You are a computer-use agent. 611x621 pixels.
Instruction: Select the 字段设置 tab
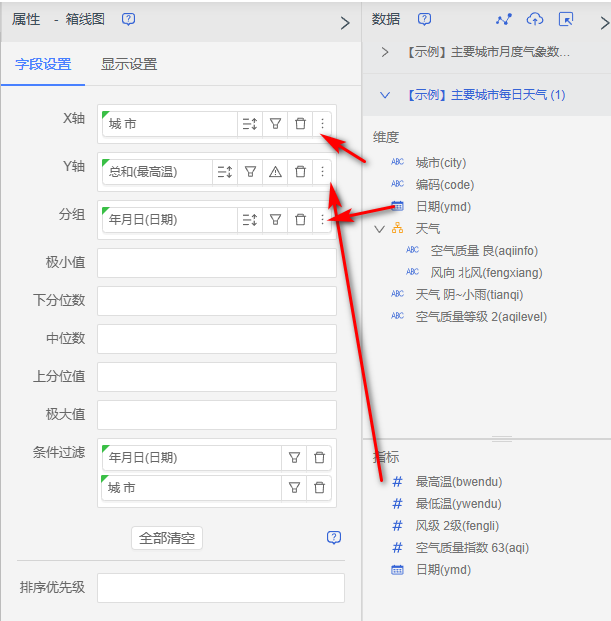[x=43, y=65]
